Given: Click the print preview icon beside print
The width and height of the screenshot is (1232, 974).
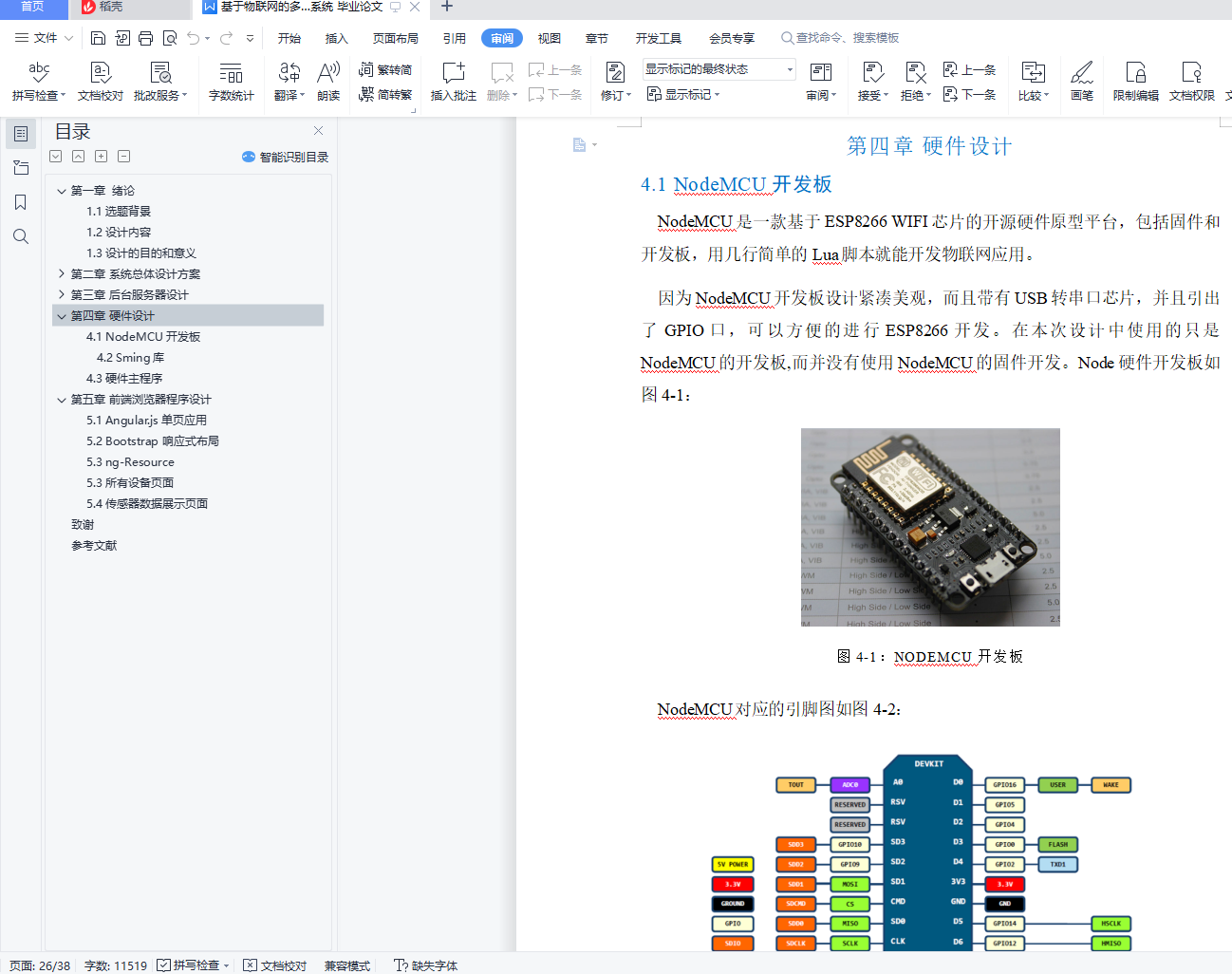Looking at the screenshot, I should pos(170,38).
